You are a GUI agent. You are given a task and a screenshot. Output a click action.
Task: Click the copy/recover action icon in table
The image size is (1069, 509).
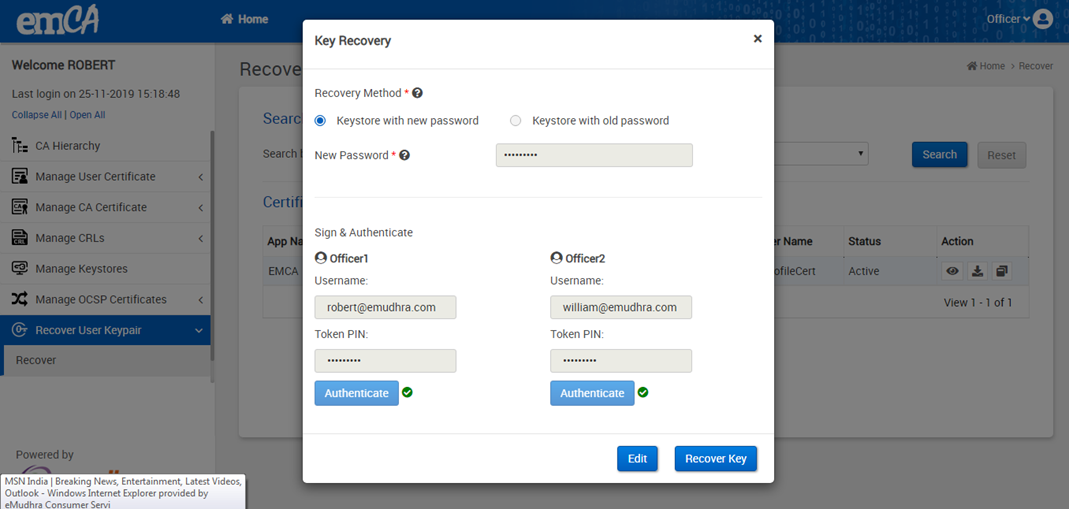coord(1002,271)
